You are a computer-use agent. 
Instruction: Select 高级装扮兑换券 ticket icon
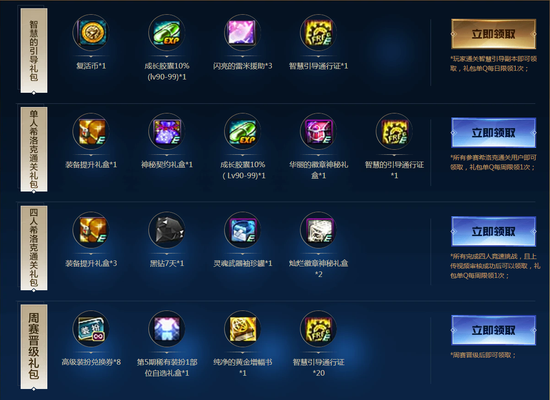[x=91, y=329]
